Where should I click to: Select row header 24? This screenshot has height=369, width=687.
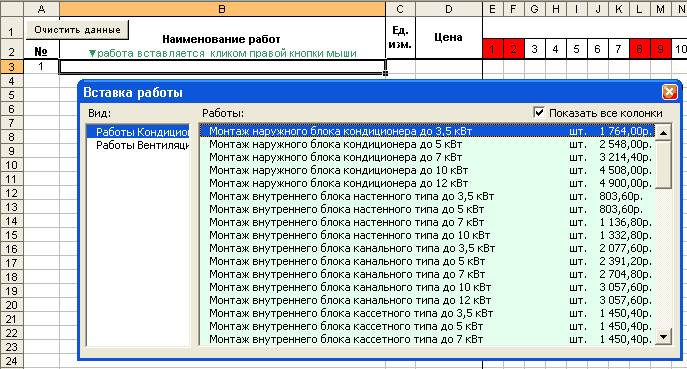tap(12, 362)
